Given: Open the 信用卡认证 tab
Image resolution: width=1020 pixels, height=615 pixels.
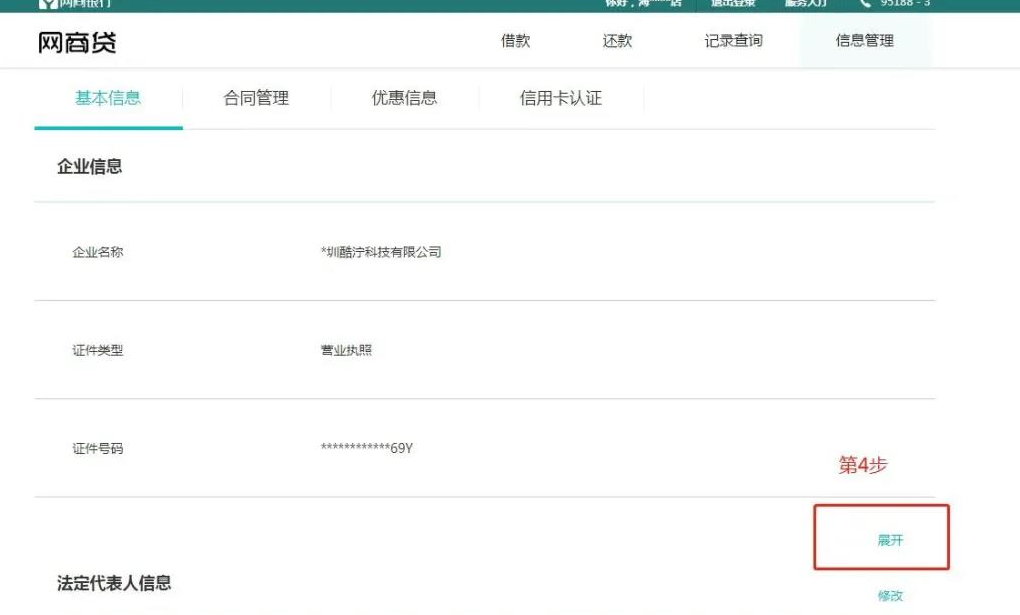Looking at the screenshot, I should [561, 98].
